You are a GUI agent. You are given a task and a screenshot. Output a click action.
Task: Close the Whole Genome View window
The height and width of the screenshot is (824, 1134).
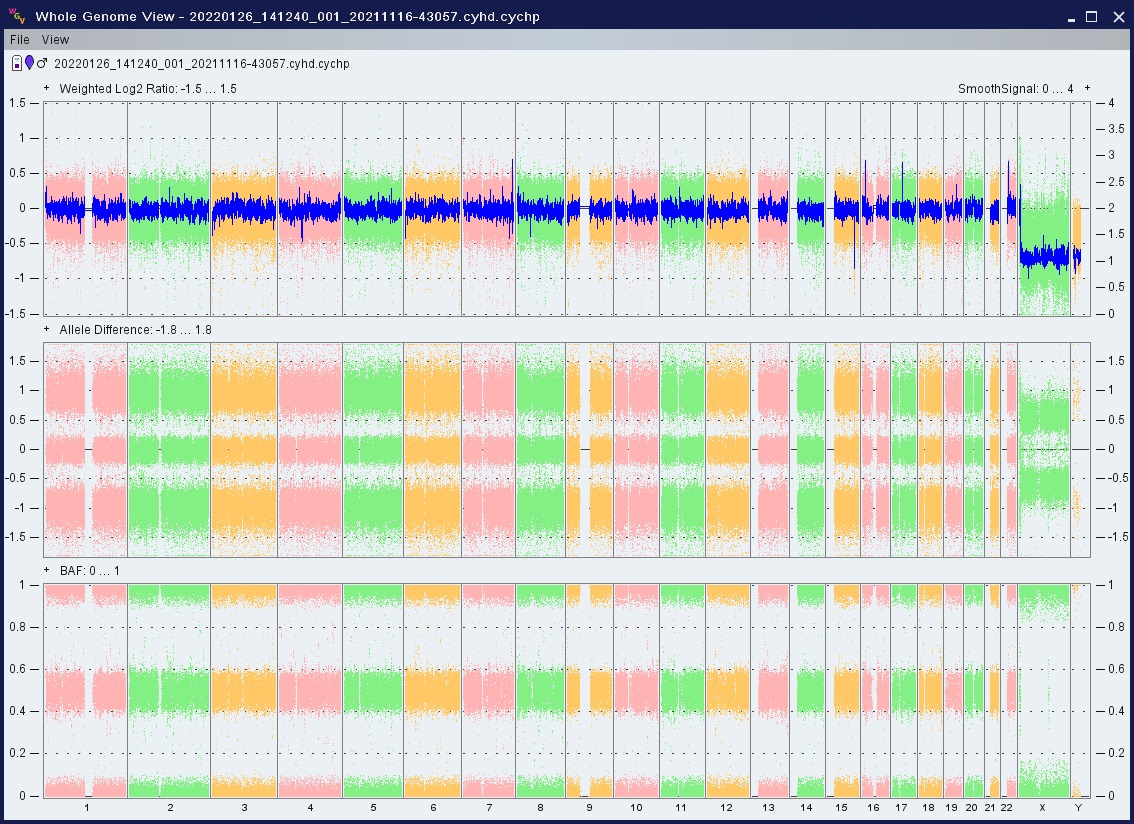click(x=1118, y=16)
